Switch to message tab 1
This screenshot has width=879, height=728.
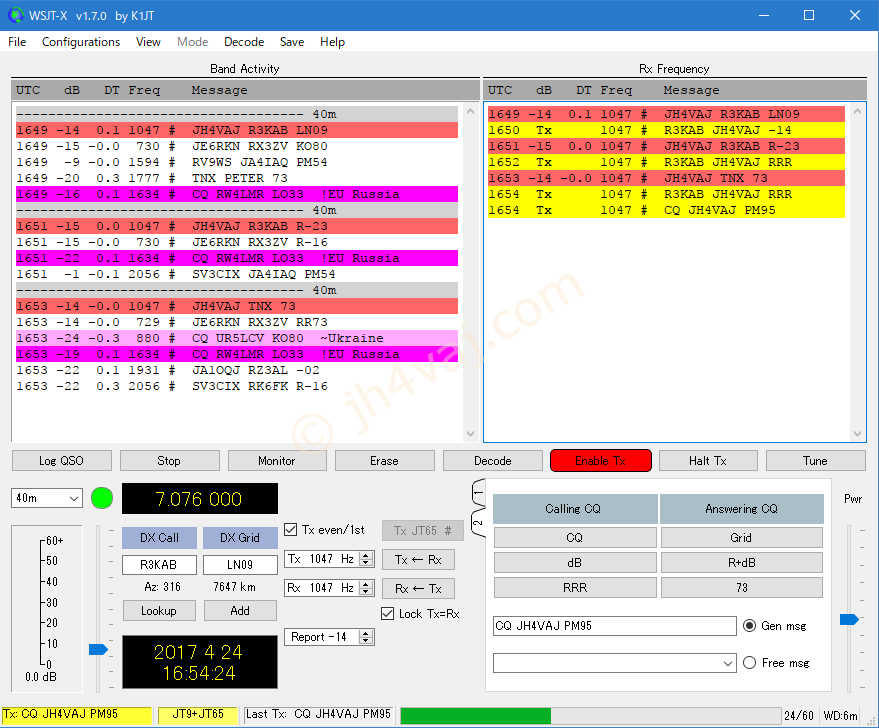(478, 494)
